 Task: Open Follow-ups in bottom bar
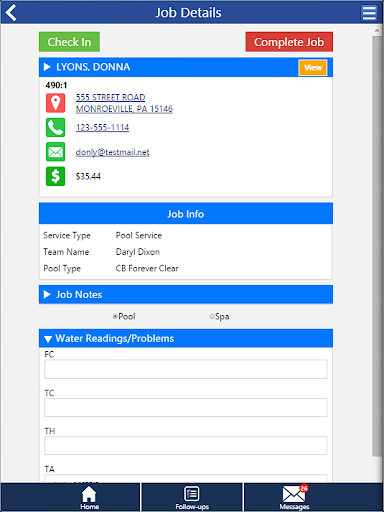point(192,497)
